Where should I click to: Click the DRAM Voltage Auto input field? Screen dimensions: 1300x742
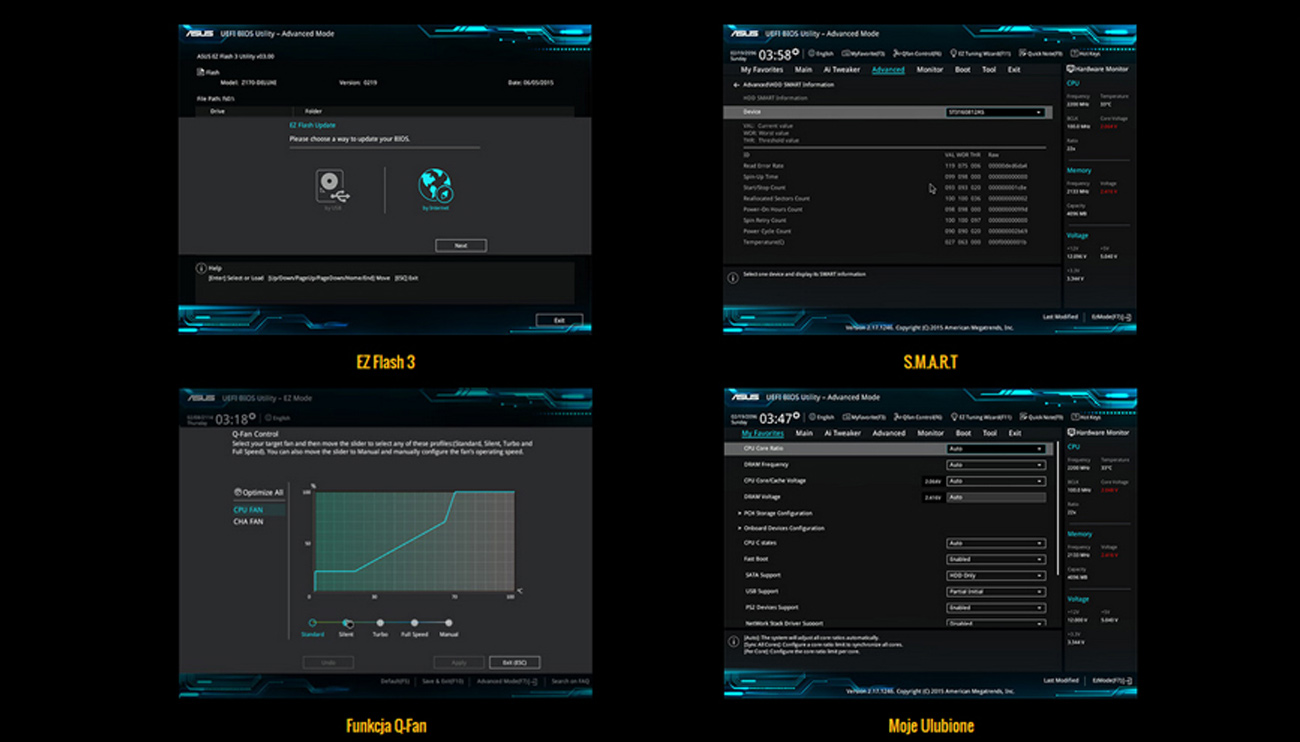pos(995,497)
